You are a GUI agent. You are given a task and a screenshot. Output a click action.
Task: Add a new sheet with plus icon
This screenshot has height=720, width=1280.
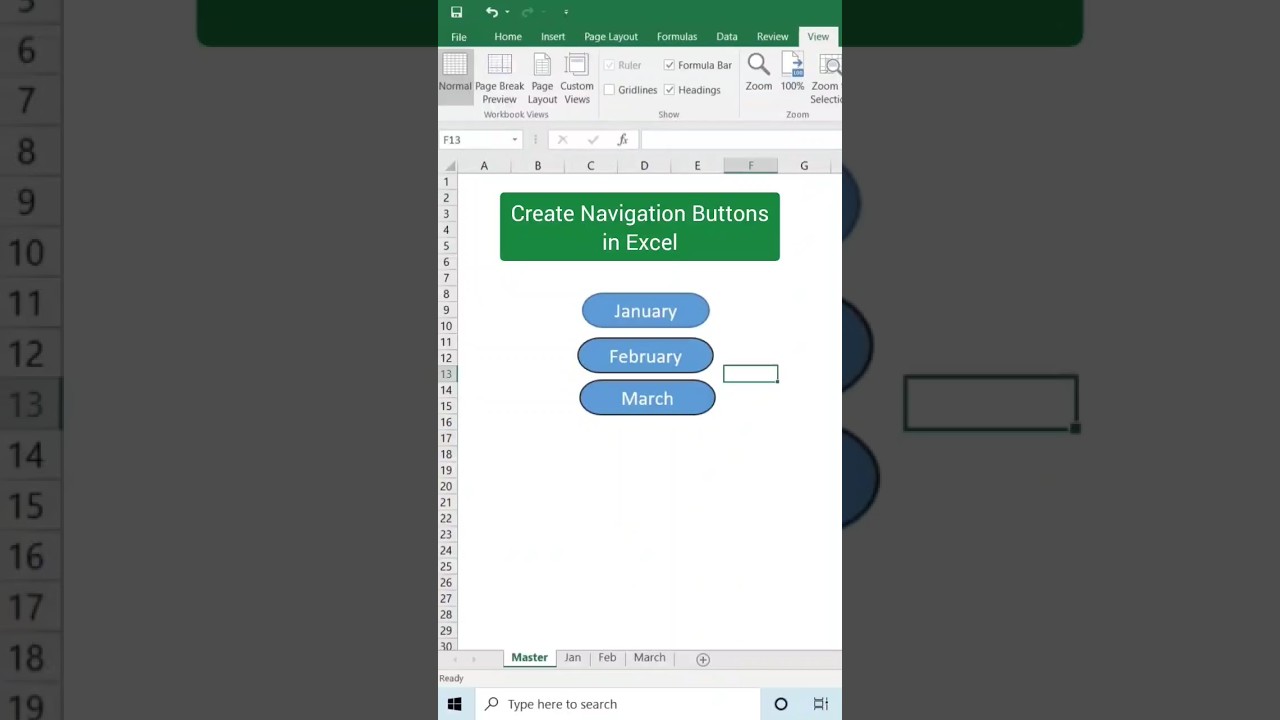click(703, 659)
